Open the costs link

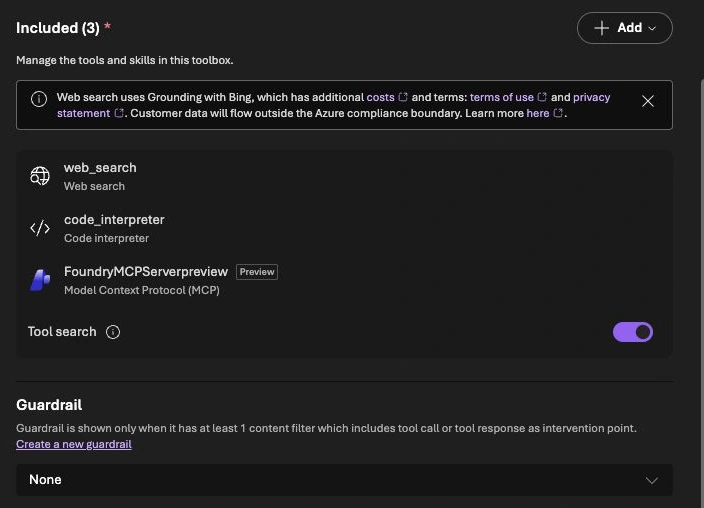pyautogui.click(x=386, y=97)
